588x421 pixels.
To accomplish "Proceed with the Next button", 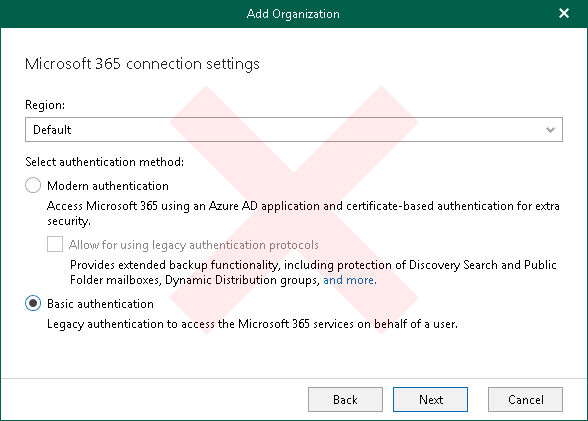I will (x=430, y=400).
